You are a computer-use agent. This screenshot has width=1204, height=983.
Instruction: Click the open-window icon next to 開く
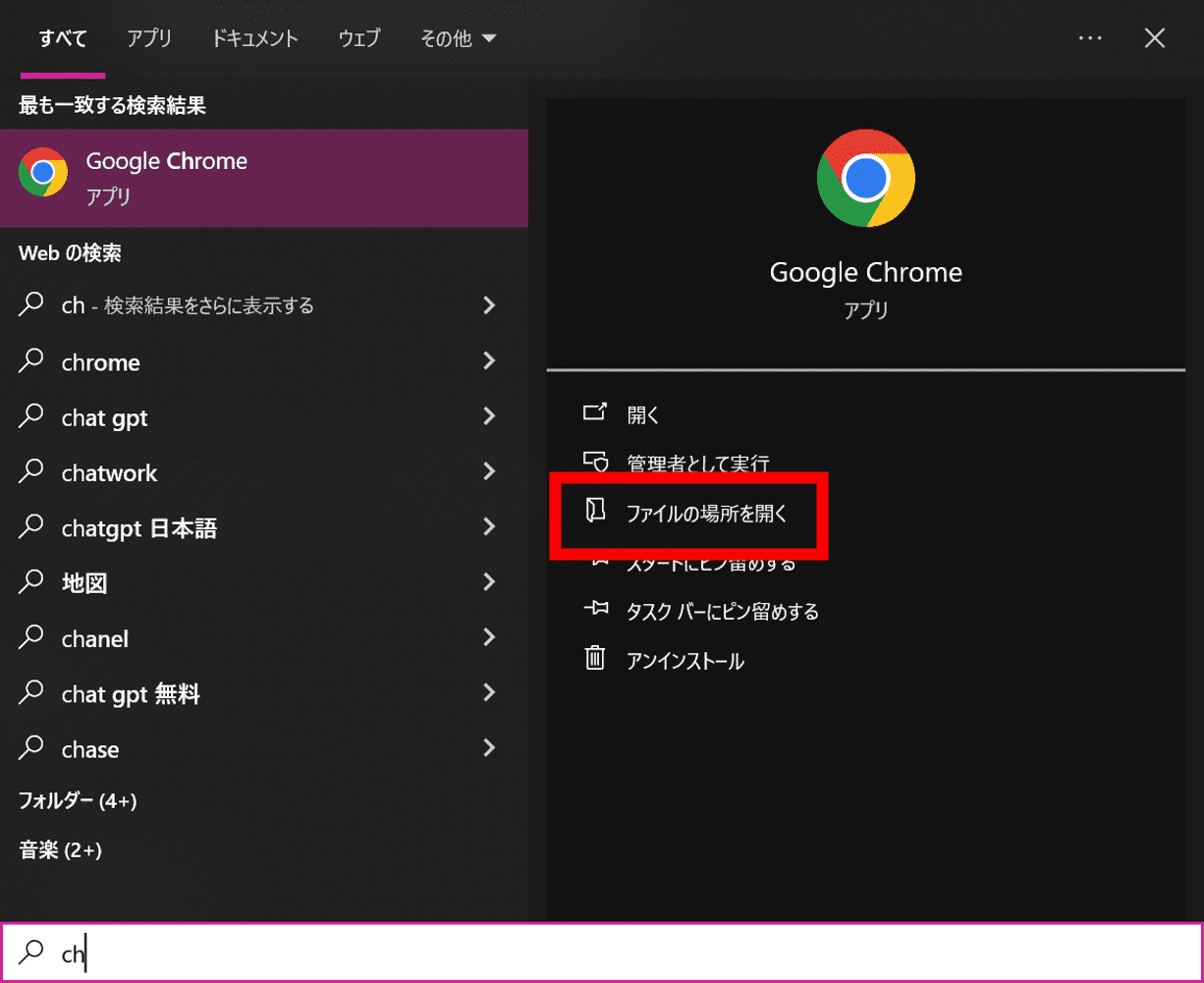(x=595, y=411)
